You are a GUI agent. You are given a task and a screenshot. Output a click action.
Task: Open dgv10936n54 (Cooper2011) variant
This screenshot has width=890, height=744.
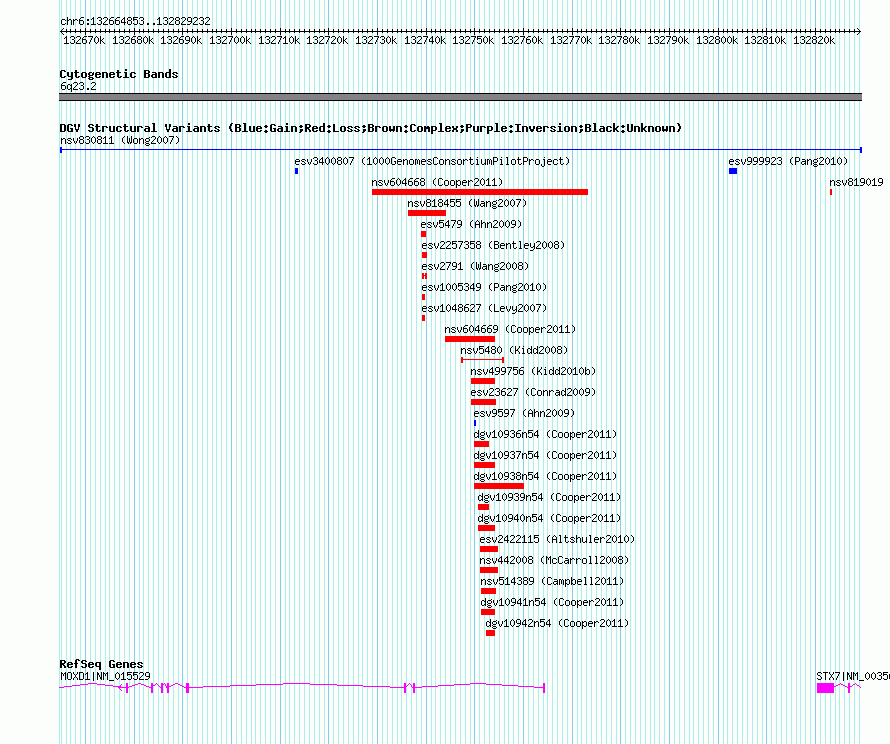pyautogui.click(x=545, y=434)
